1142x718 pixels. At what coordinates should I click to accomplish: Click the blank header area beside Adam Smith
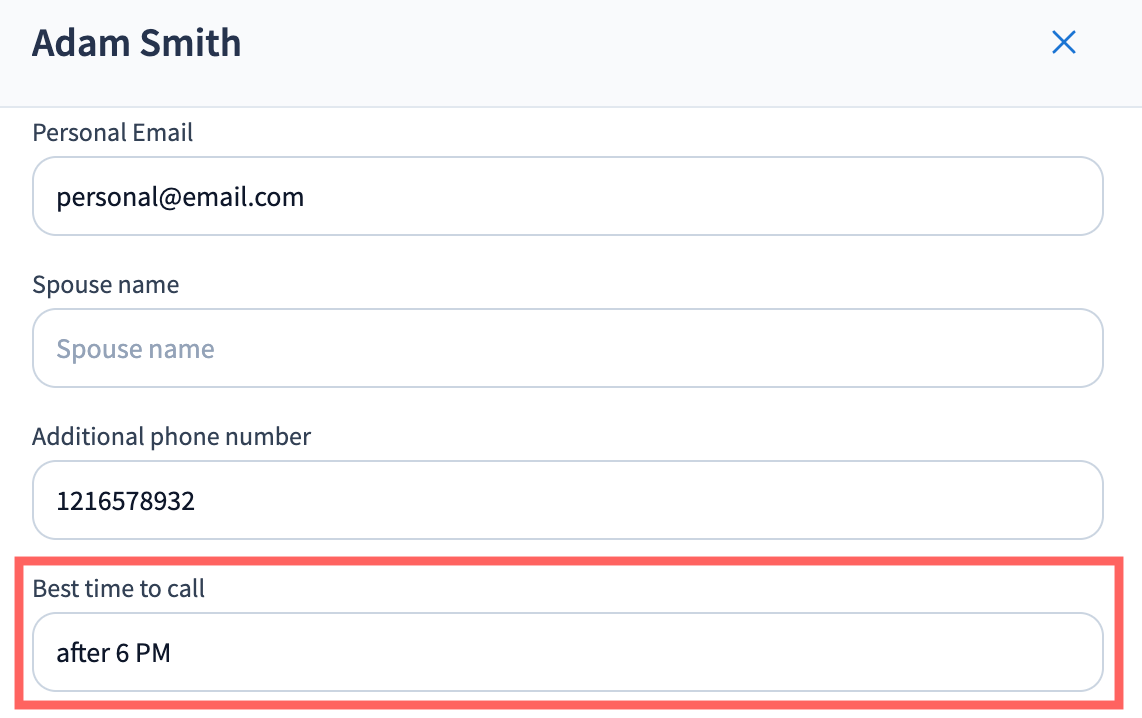(x=640, y=44)
